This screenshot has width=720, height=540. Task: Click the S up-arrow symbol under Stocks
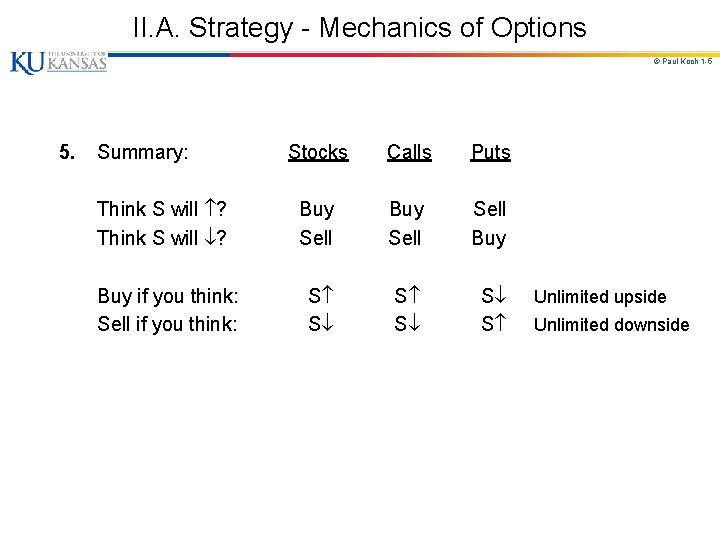click(320, 296)
